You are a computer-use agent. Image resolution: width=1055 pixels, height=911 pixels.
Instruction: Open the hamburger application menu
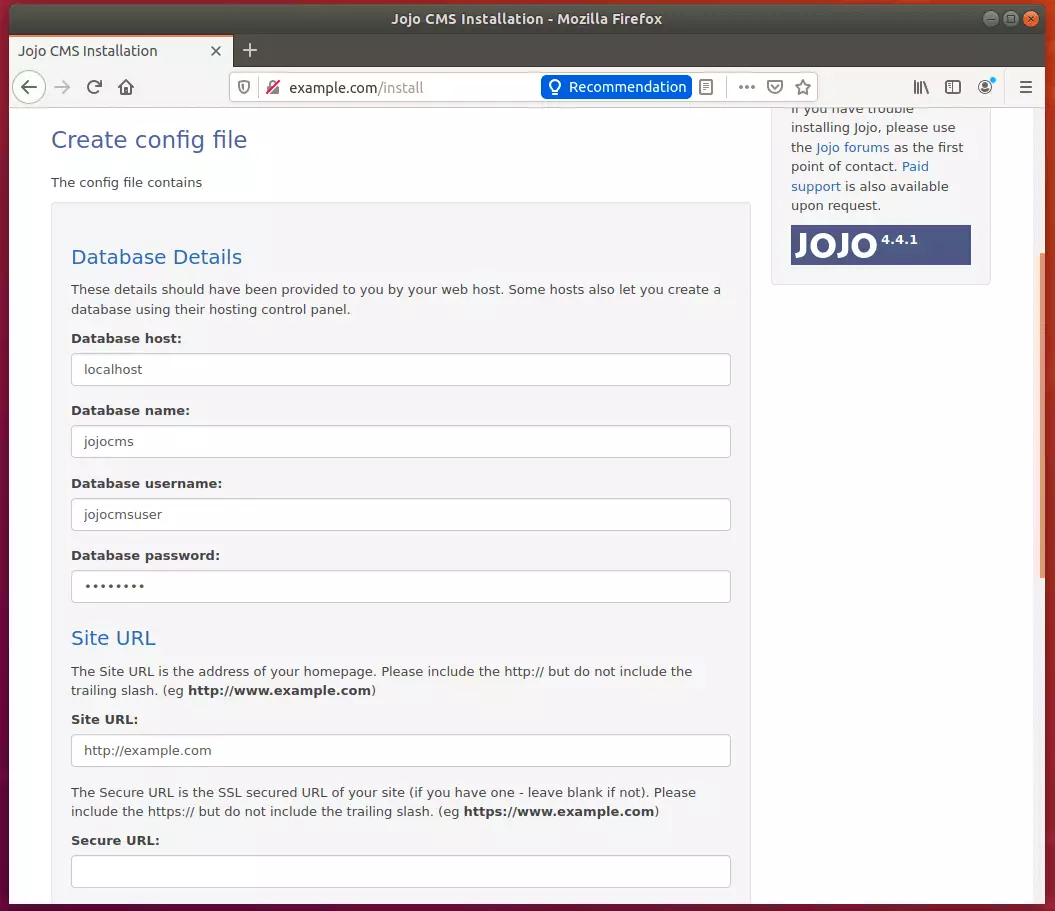[1025, 87]
